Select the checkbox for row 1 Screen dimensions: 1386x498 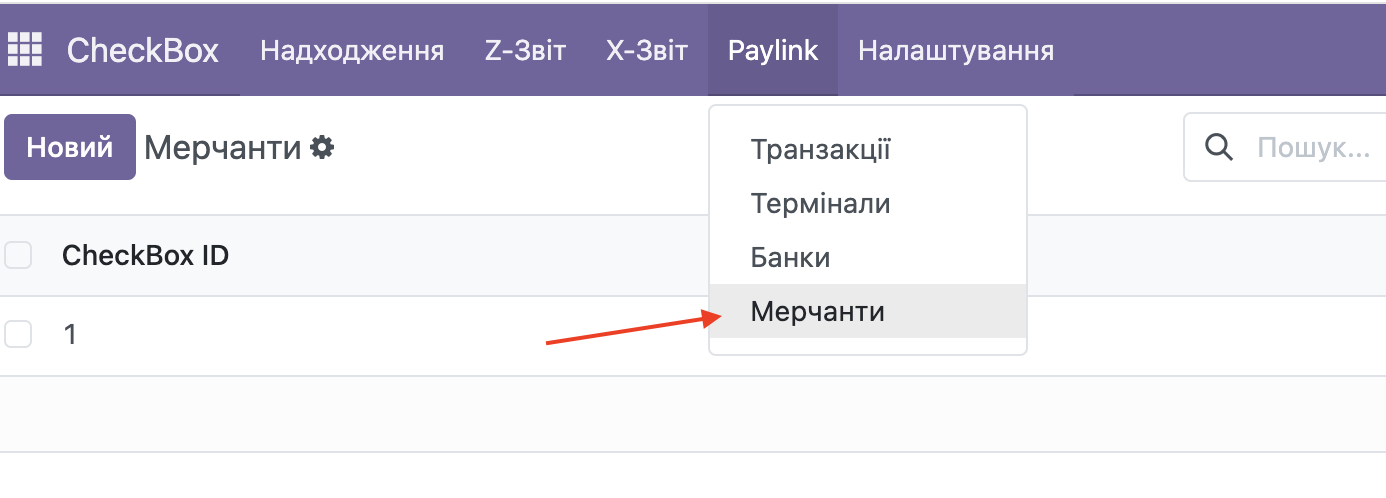[18, 334]
